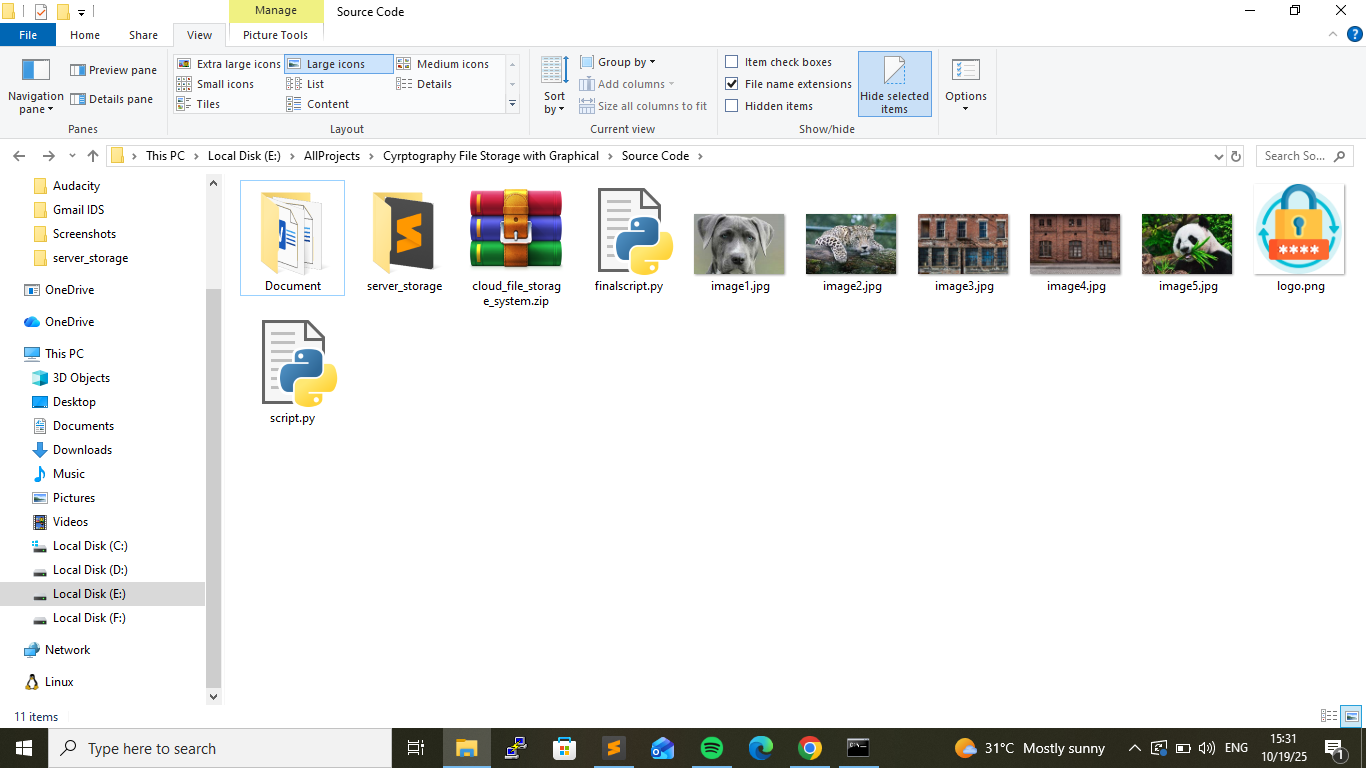Viewport: 1366px width, 768px height.
Task: Select the finalscript.py Python file icon
Action: point(628,232)
